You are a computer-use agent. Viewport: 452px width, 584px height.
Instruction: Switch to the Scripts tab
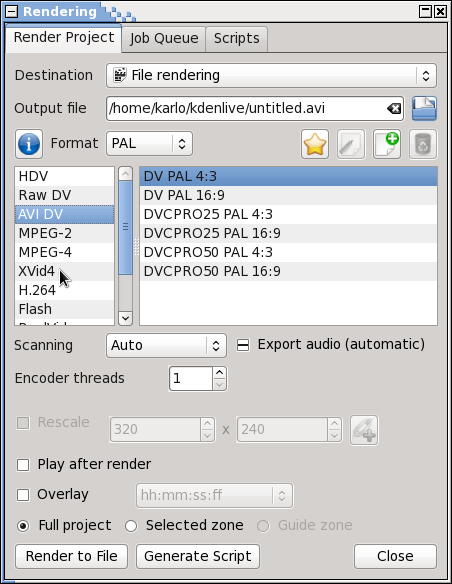tap(236, 38)
